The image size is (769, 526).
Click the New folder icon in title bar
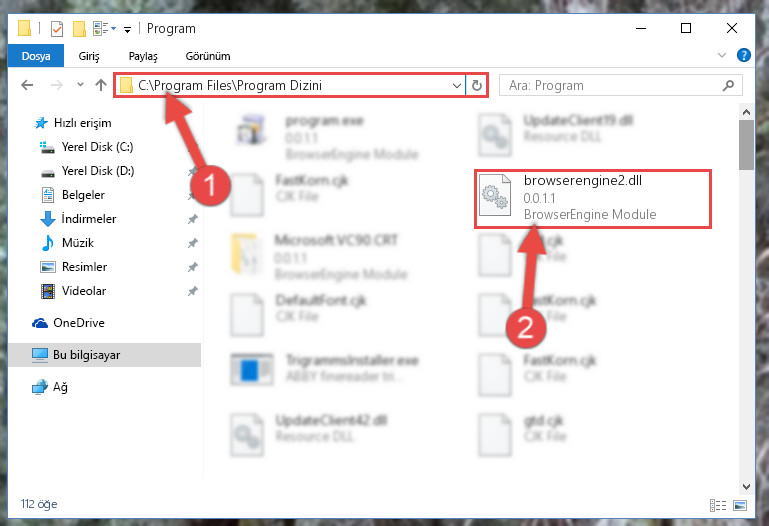pos(79,29)
